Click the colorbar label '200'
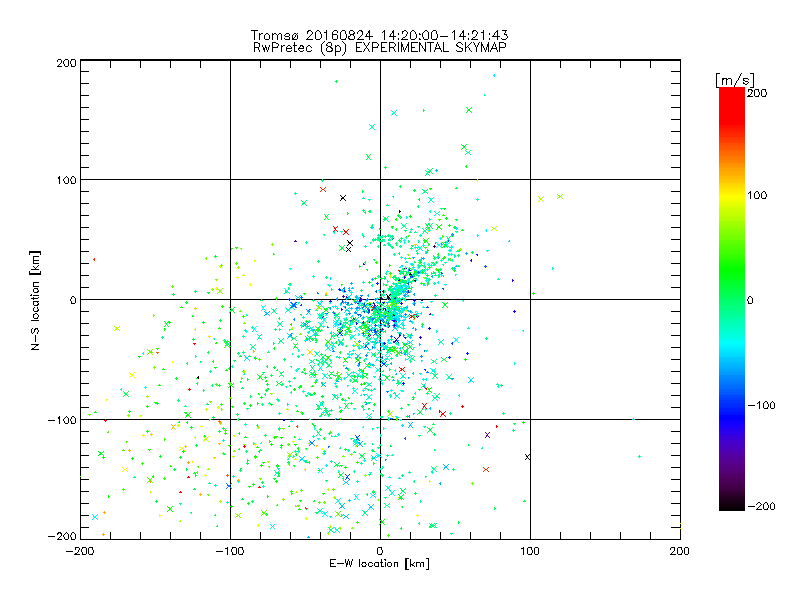800x600 pixels. [x=757, y=93]
